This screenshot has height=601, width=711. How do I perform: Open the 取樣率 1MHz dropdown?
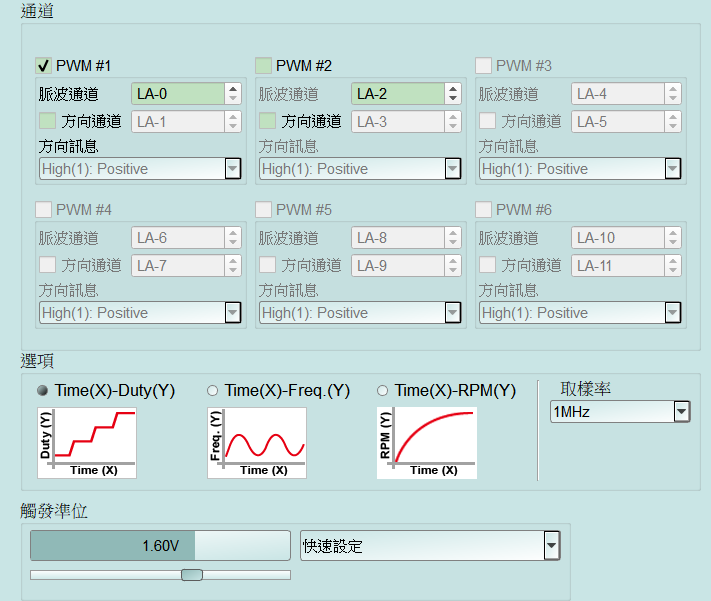(x=620, y=412)
